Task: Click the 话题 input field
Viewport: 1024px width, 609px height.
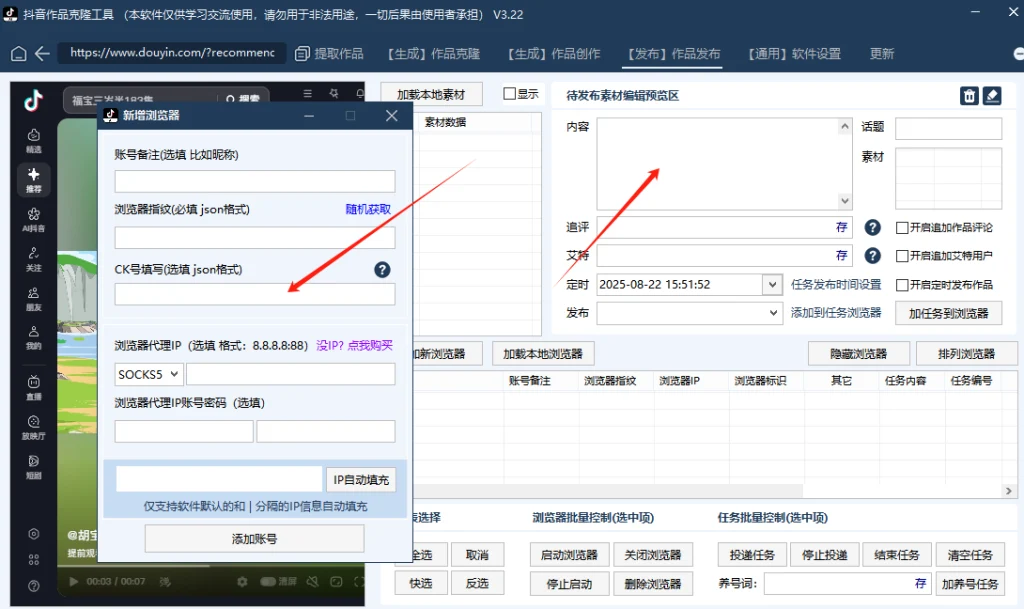Action: click(948, 129)
